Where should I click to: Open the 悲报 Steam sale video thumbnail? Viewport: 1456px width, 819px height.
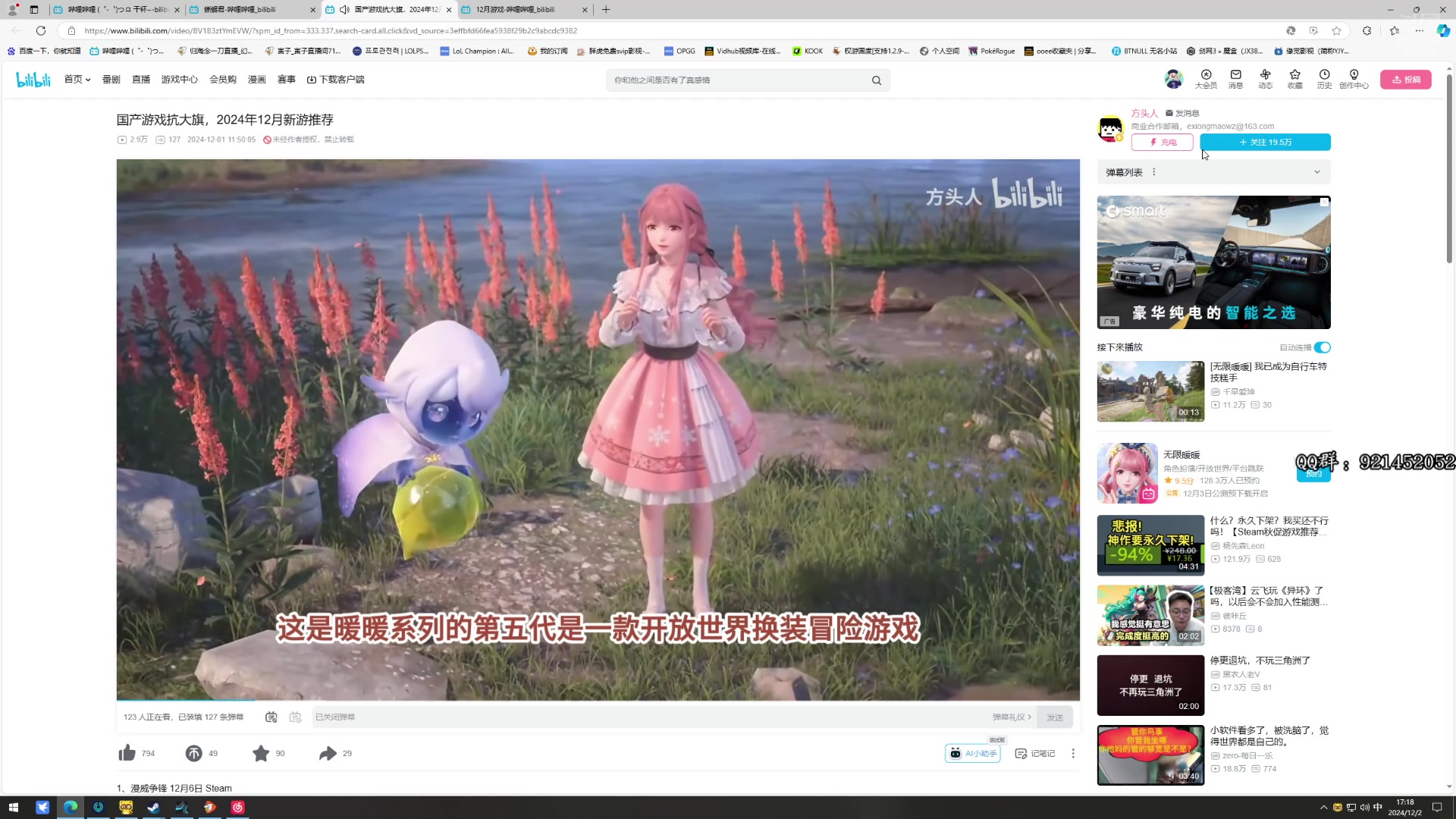click(1150, 545)
